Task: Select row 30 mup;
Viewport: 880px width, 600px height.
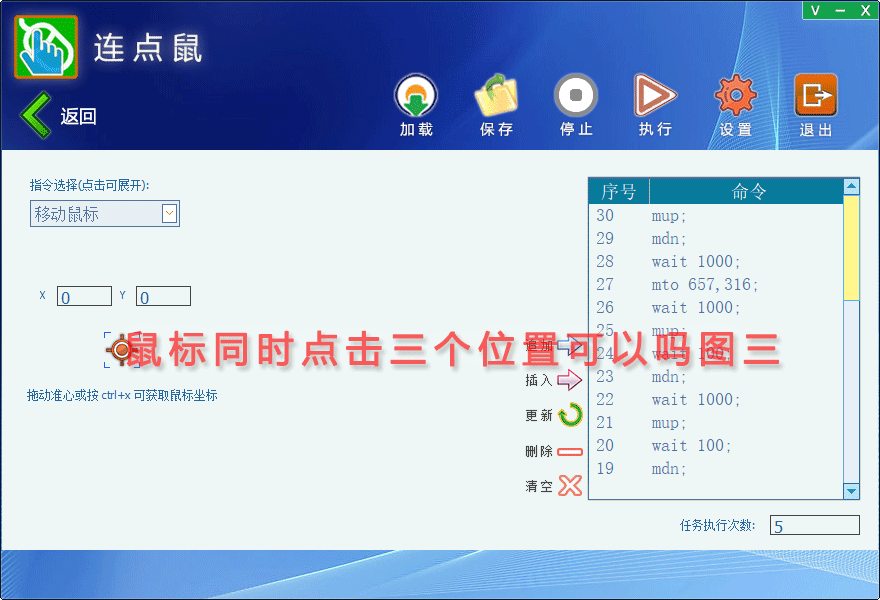Action: click(x=716, y=216)
